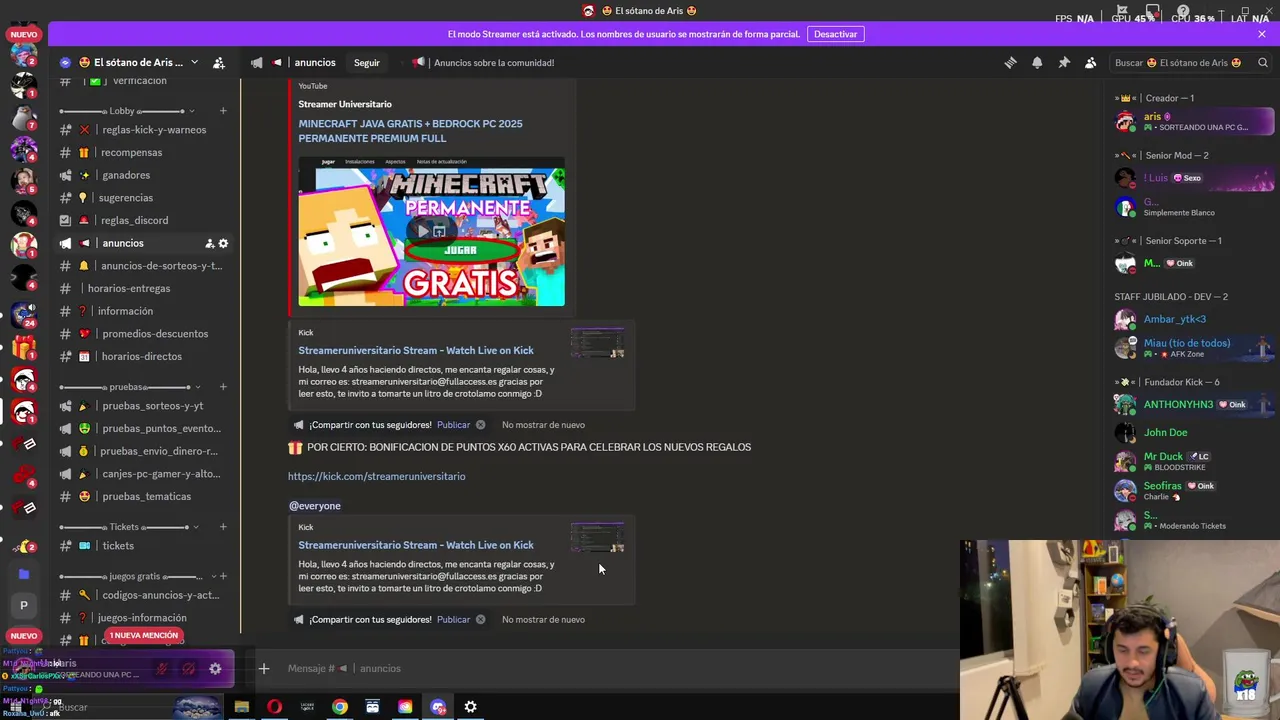Open the sugerencias channel

tap(143, 198)
